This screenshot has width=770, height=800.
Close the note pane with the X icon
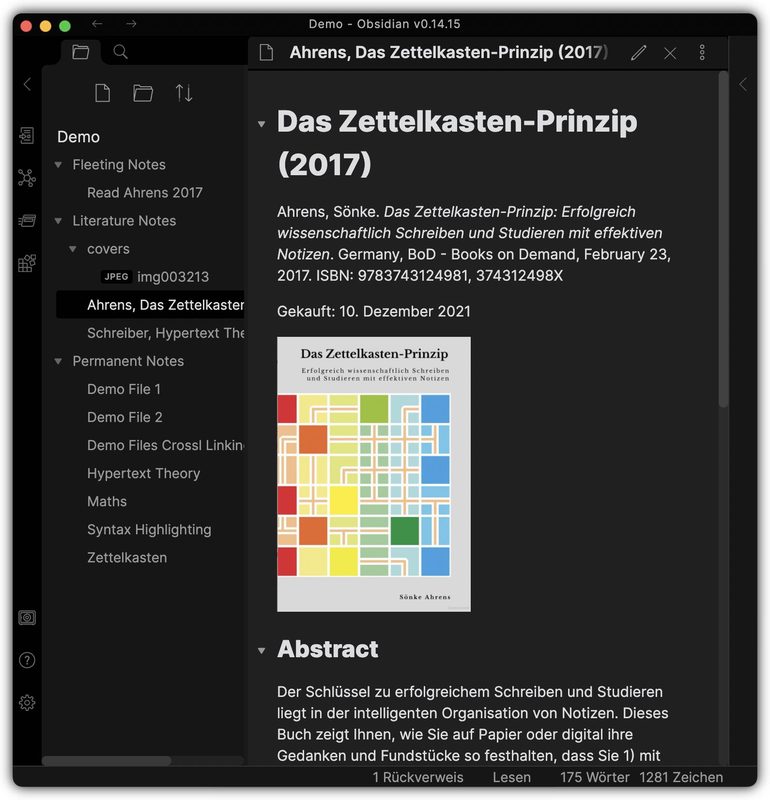670,53
